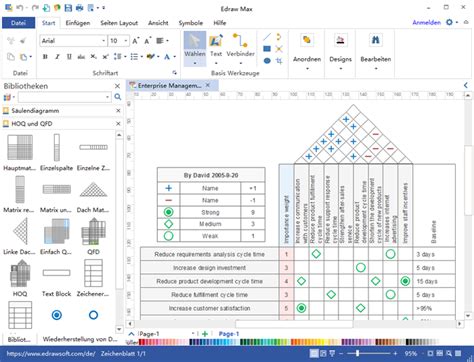Open the edrawsoft.com status bar link
Screen dimensions: 474x362
tap(51, 354)
